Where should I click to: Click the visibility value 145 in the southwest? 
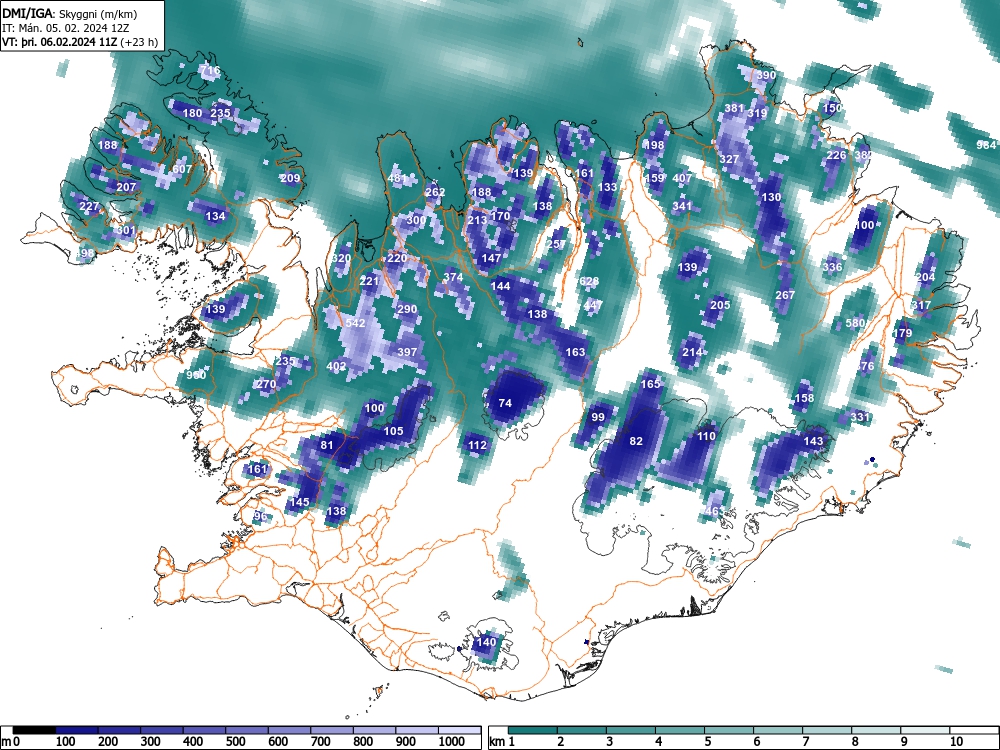[299, 502]
